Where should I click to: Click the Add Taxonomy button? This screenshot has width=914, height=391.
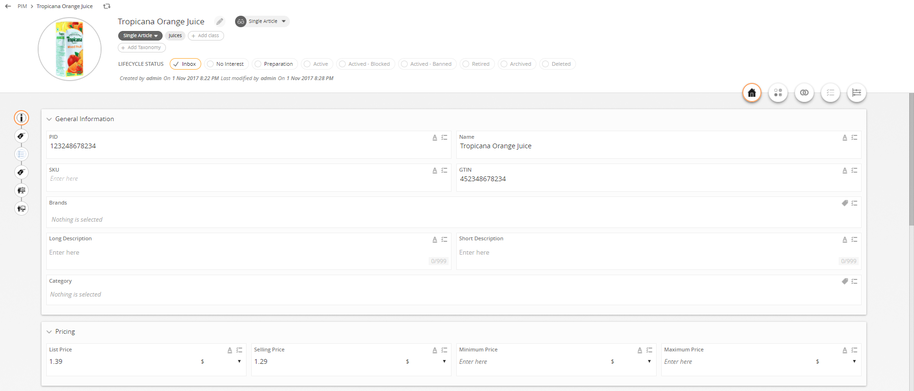tap(141, 47)
